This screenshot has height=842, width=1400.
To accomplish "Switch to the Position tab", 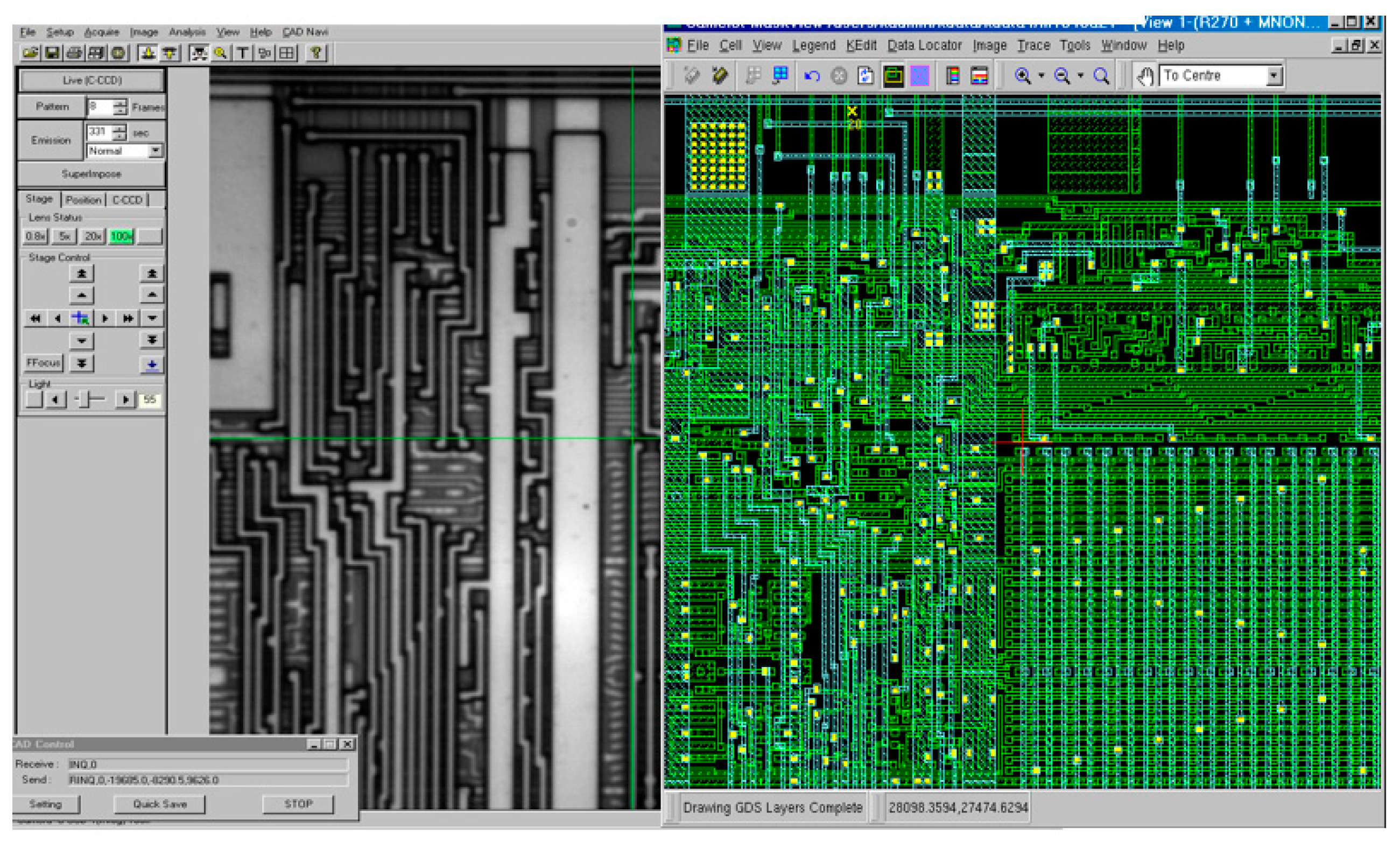I will 83,200.
